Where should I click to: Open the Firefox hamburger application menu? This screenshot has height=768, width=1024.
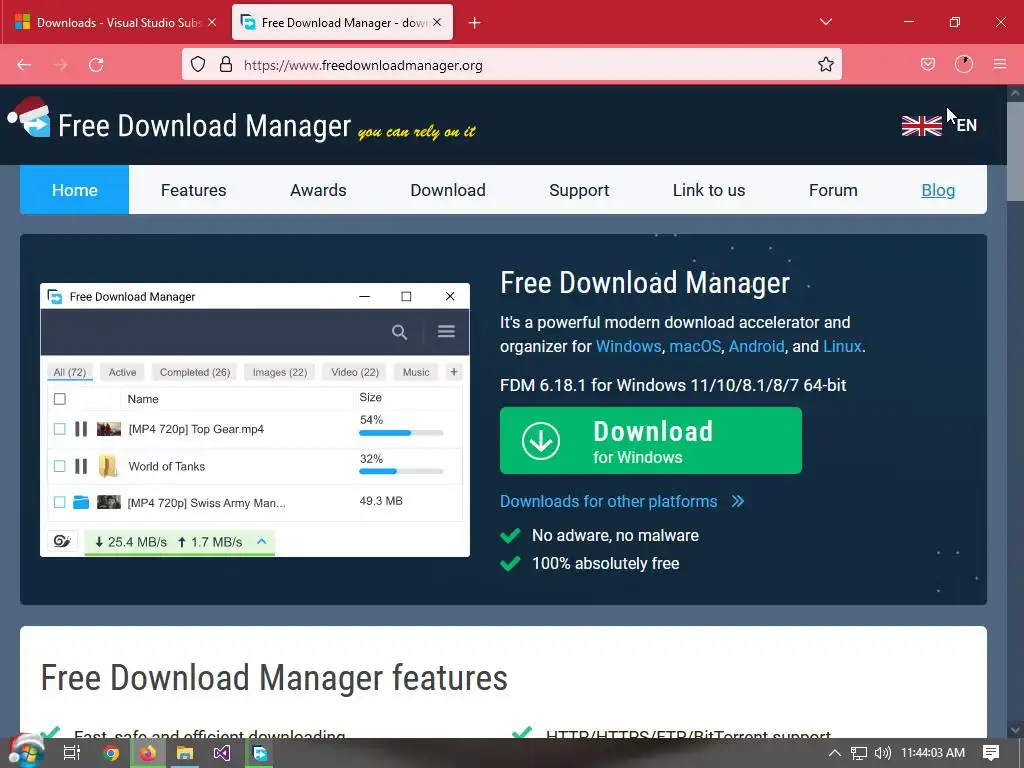click(1000, 64)
